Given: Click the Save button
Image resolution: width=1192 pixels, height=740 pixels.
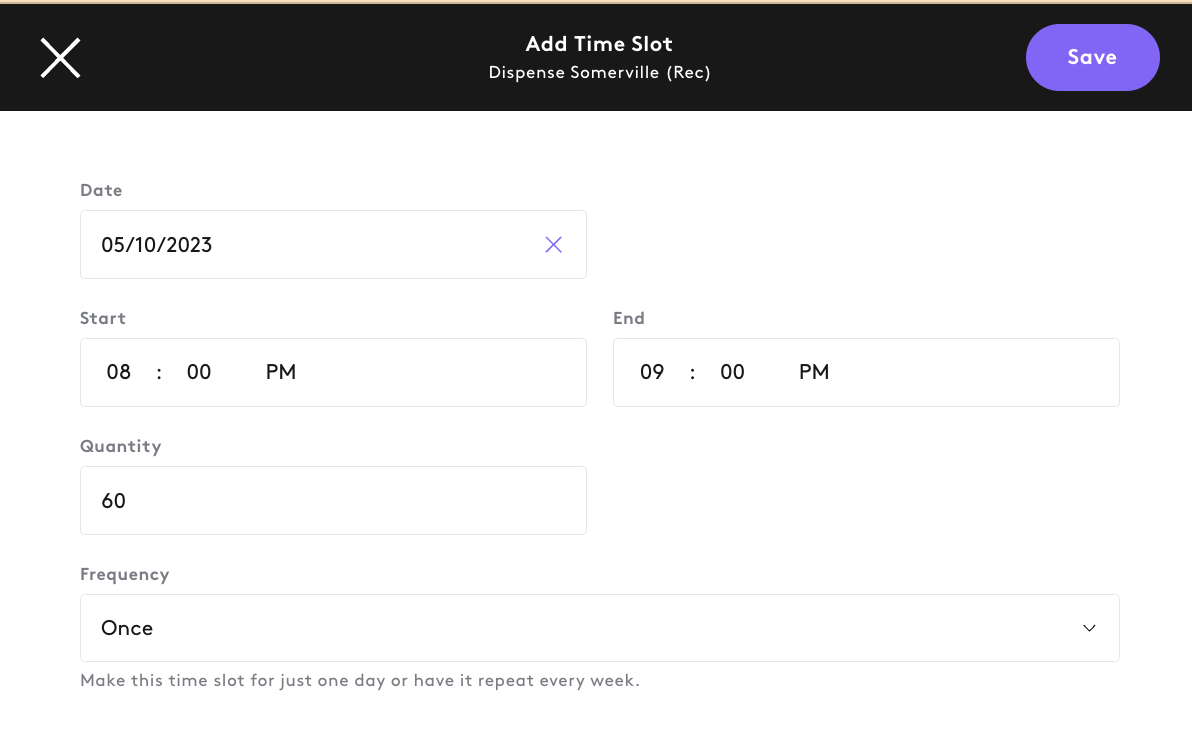Looking at the screenshot, I should tap(1092, 57).
